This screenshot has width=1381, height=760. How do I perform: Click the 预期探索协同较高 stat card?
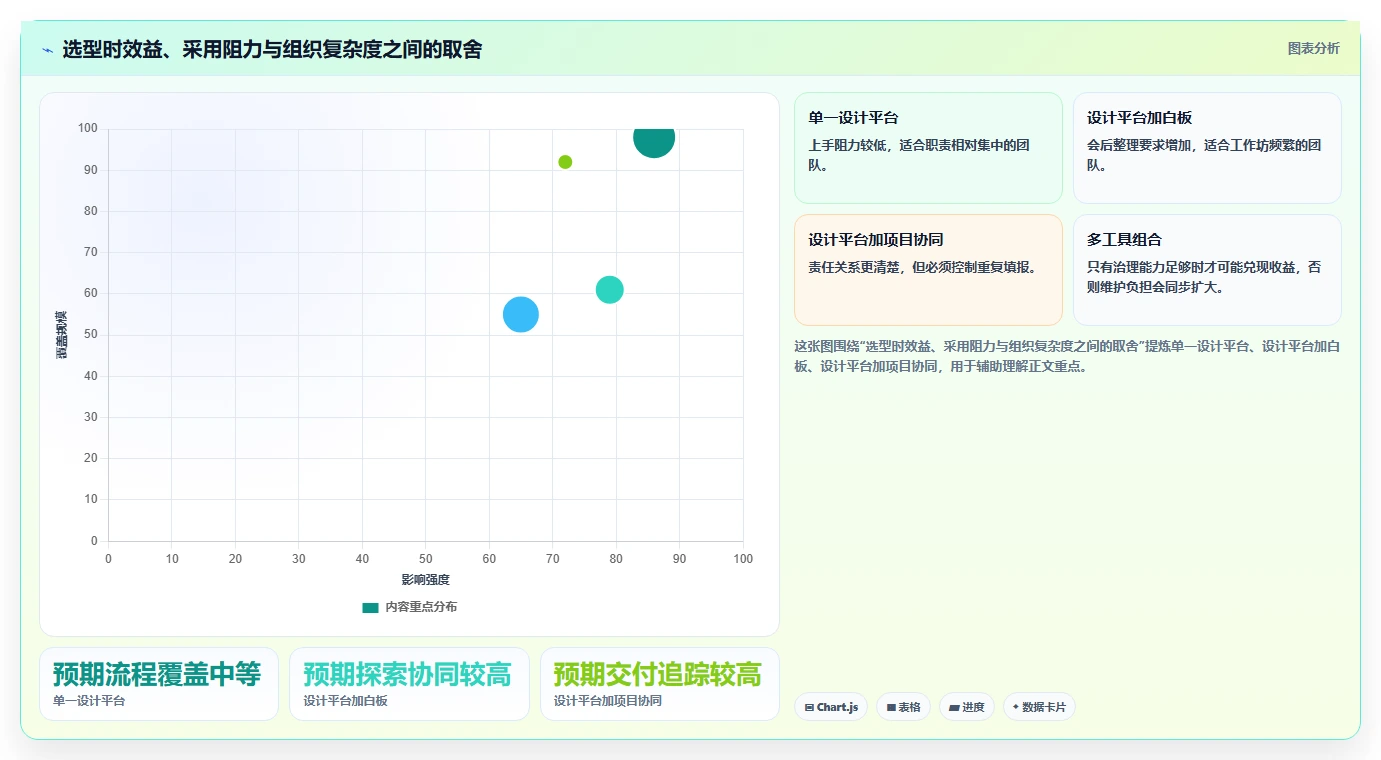pos(409,684)
